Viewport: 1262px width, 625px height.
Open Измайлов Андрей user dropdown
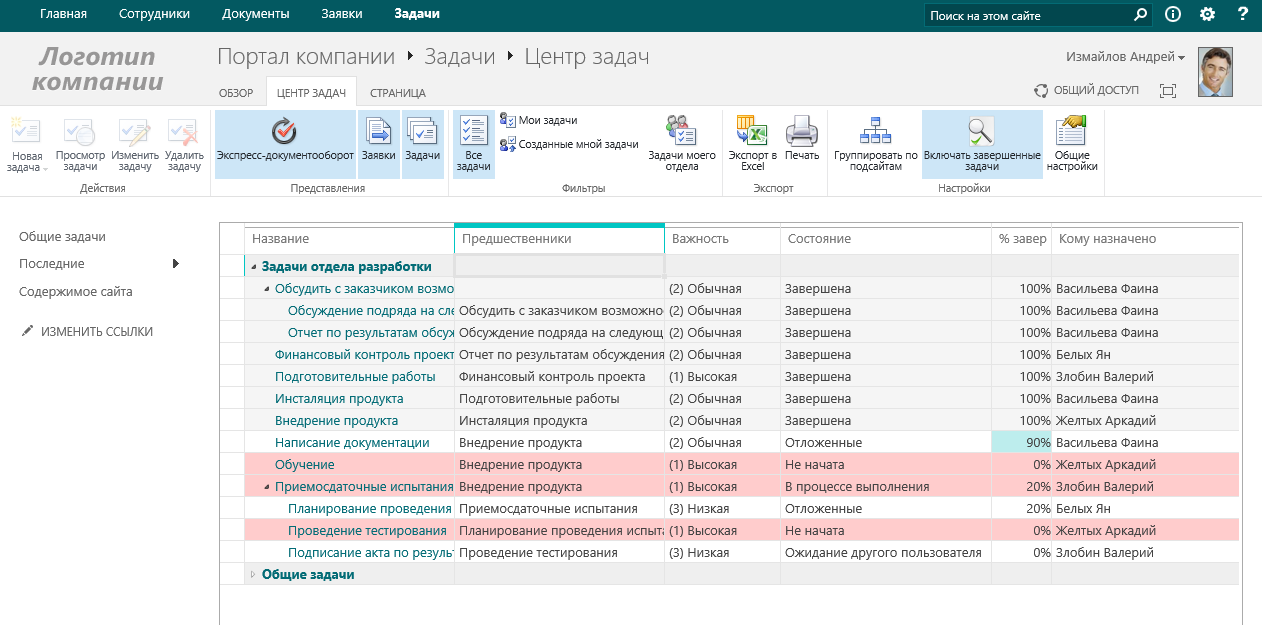[x=1126, y=57]
